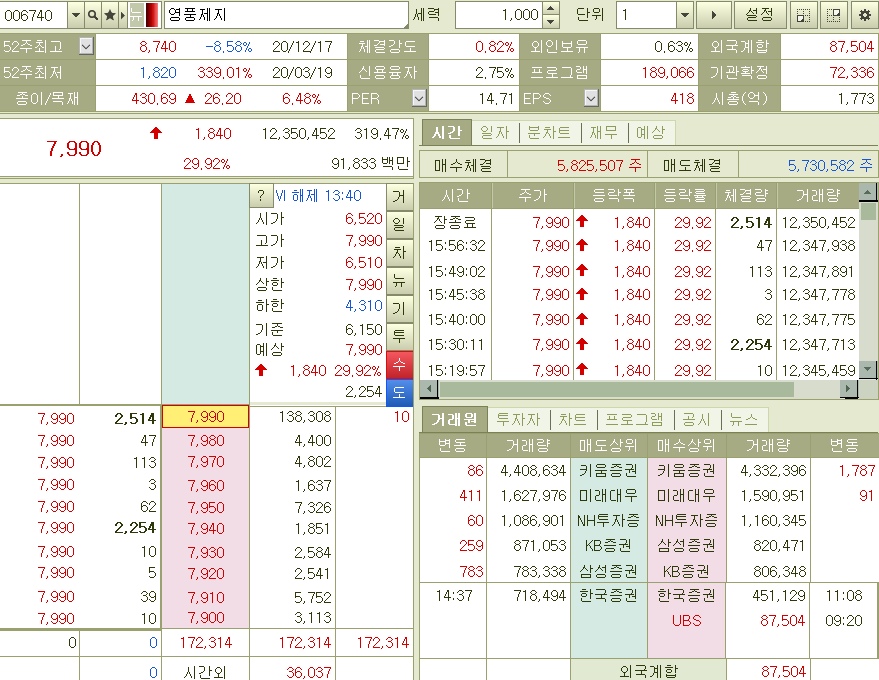Open the 단위 combo box dropdown

pos(684,15)
